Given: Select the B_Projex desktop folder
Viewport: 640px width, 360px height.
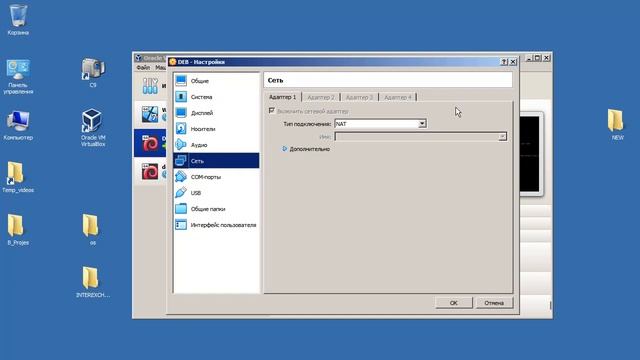Looking at the screenshot, I should point(18,229).
